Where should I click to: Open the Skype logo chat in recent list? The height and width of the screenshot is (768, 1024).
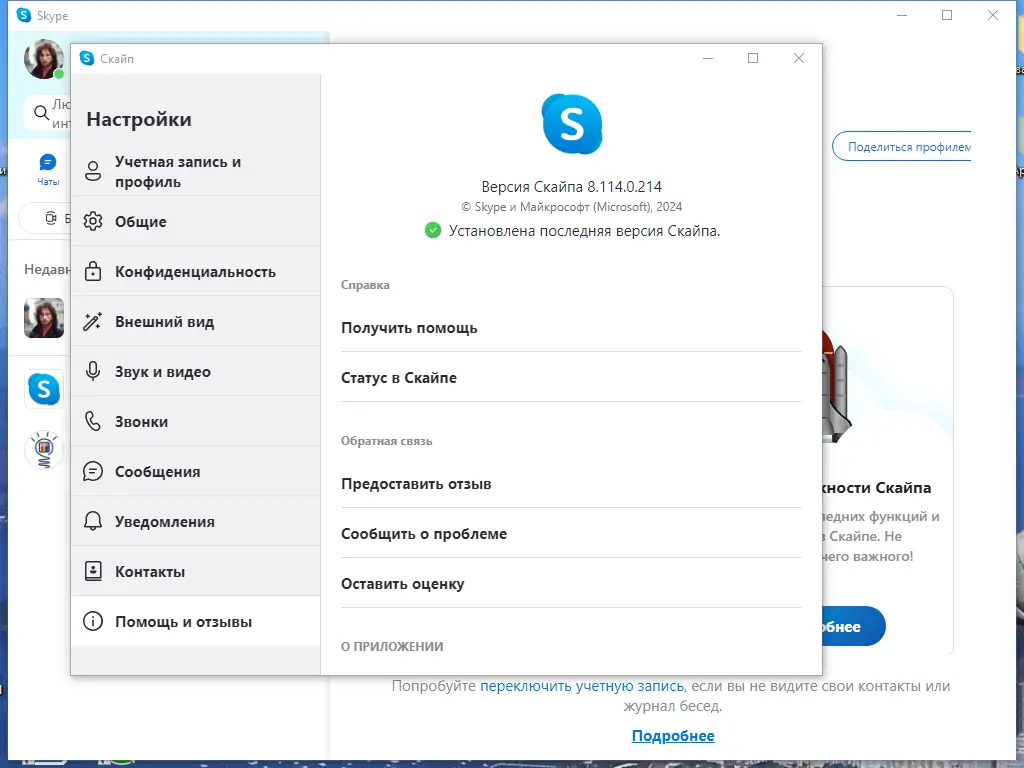(44, 389)
